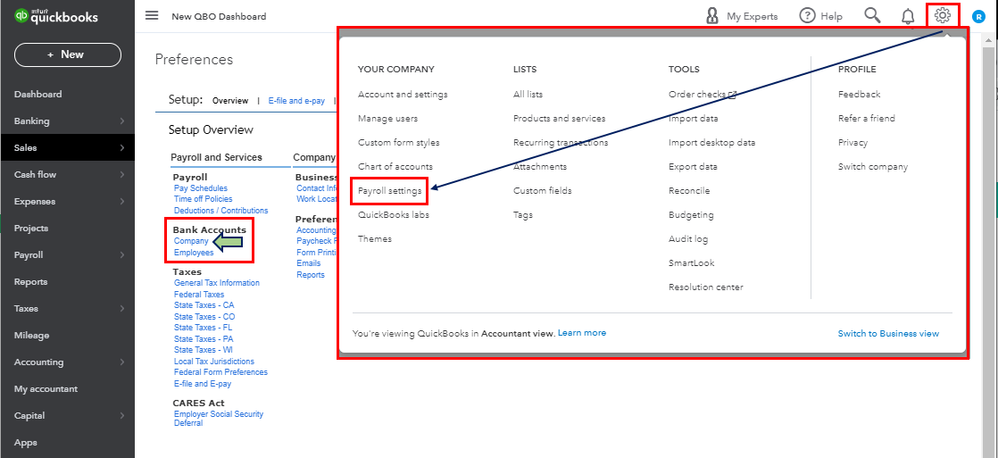
Task: Expand the Cash flow sidebar submenu
Action: coord(122,174)
